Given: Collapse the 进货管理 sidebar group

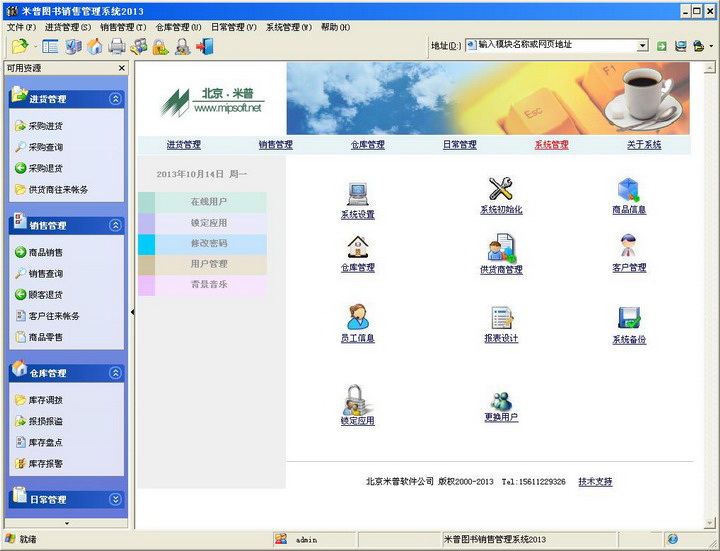Looking at the screenshot, I should pos(115,99).
